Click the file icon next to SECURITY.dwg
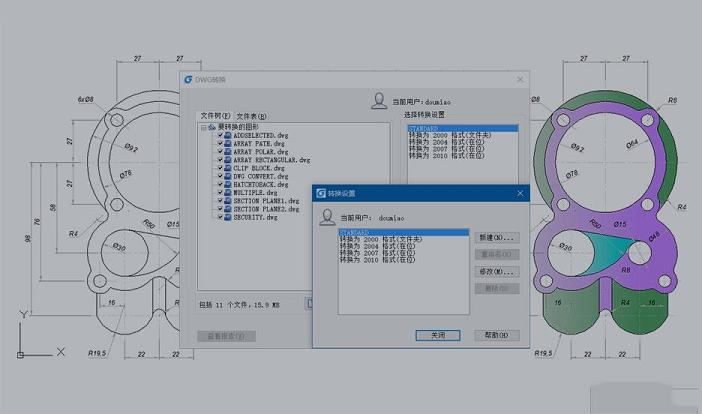The height and width of the screenshot is (414, 702). click(227, 217)
